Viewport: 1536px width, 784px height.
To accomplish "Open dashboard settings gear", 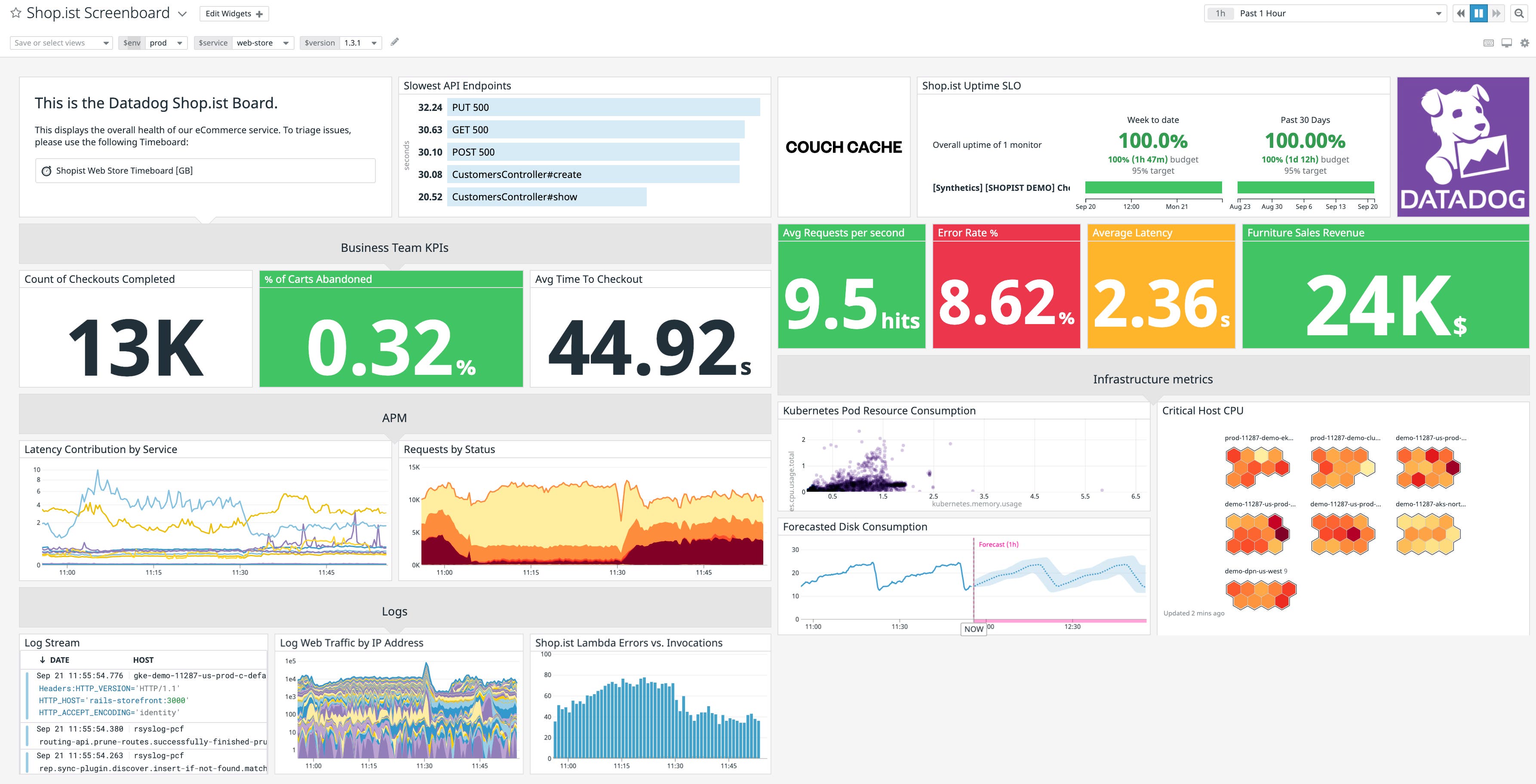I will (1525, 43).
